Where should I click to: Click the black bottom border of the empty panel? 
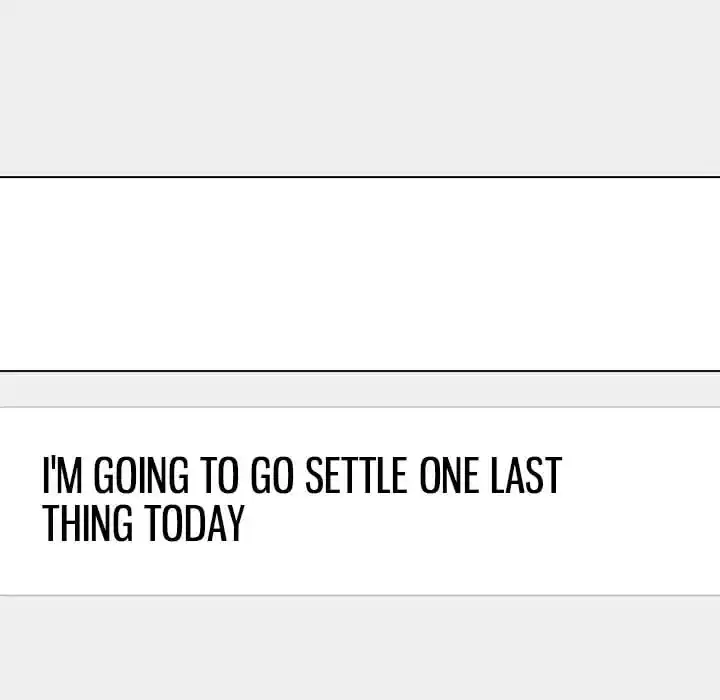pos(360,370)
